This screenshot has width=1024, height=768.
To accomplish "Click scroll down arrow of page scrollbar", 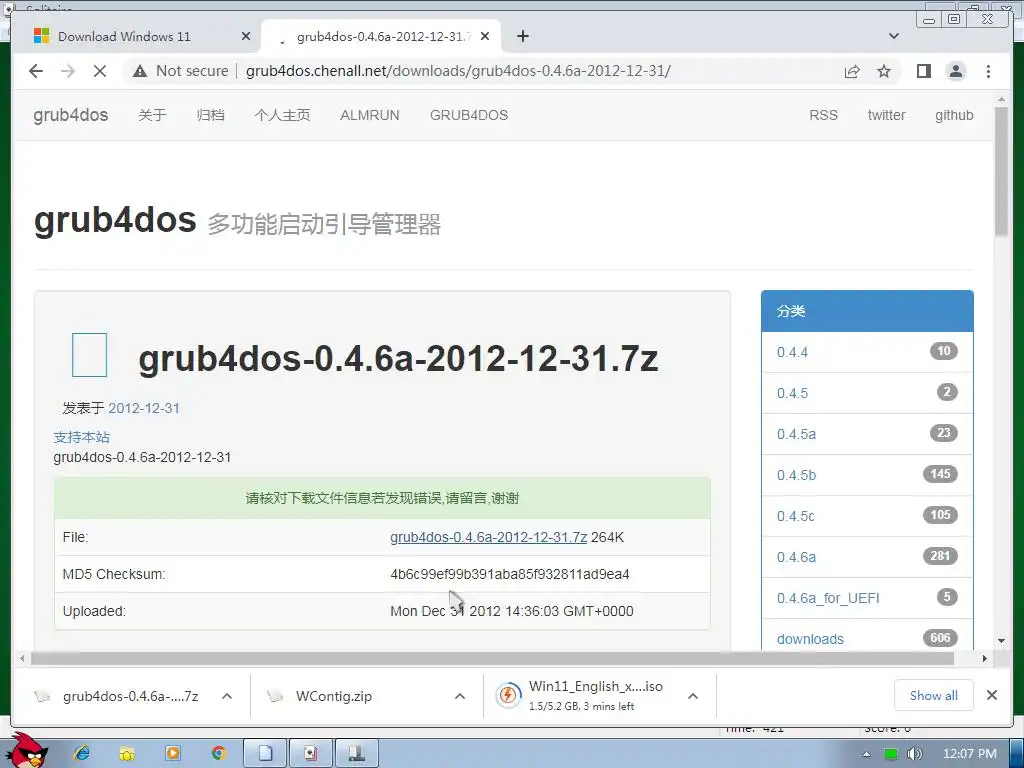I will tap(1001, 641).
